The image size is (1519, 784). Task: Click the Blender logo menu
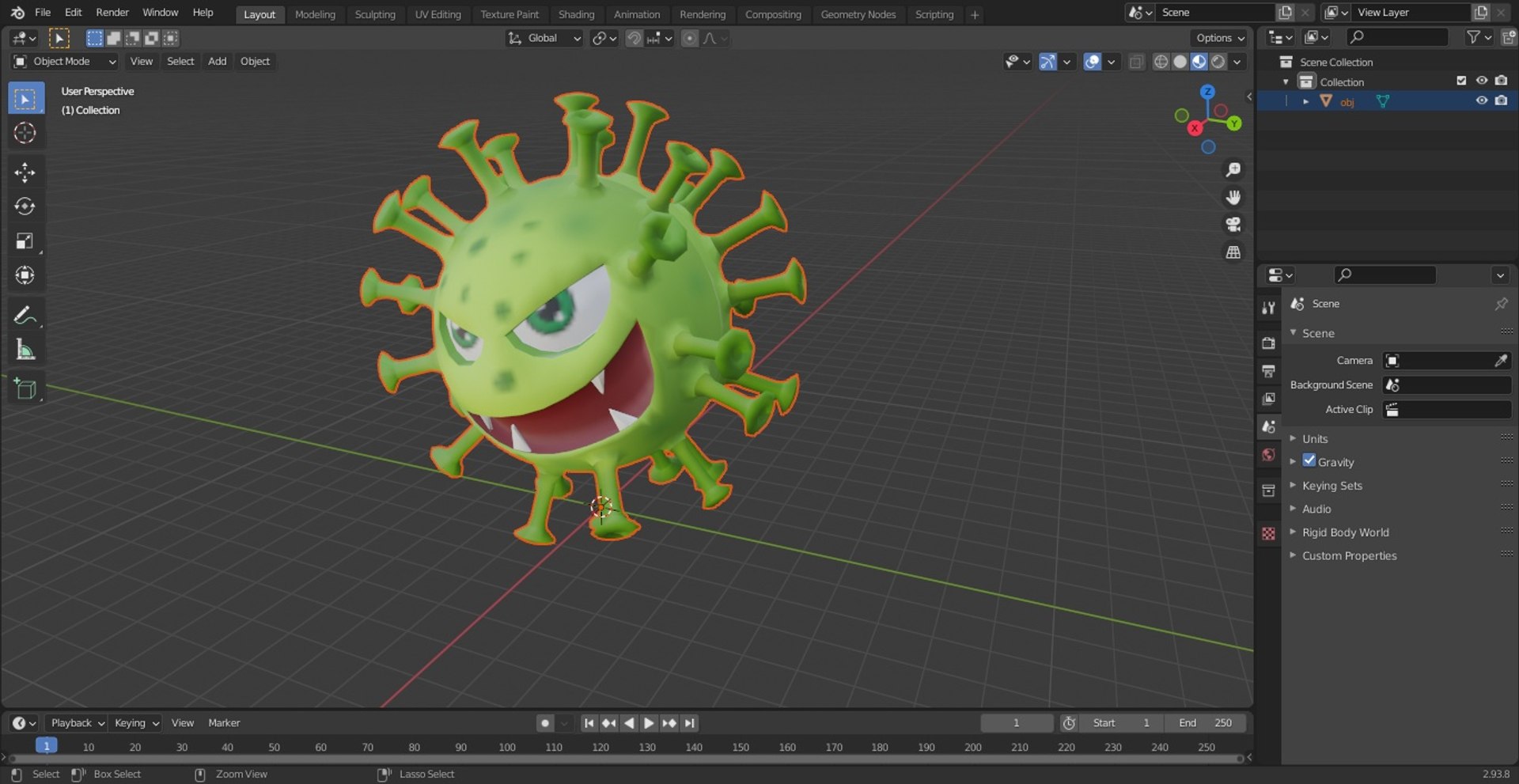[17, 13]
